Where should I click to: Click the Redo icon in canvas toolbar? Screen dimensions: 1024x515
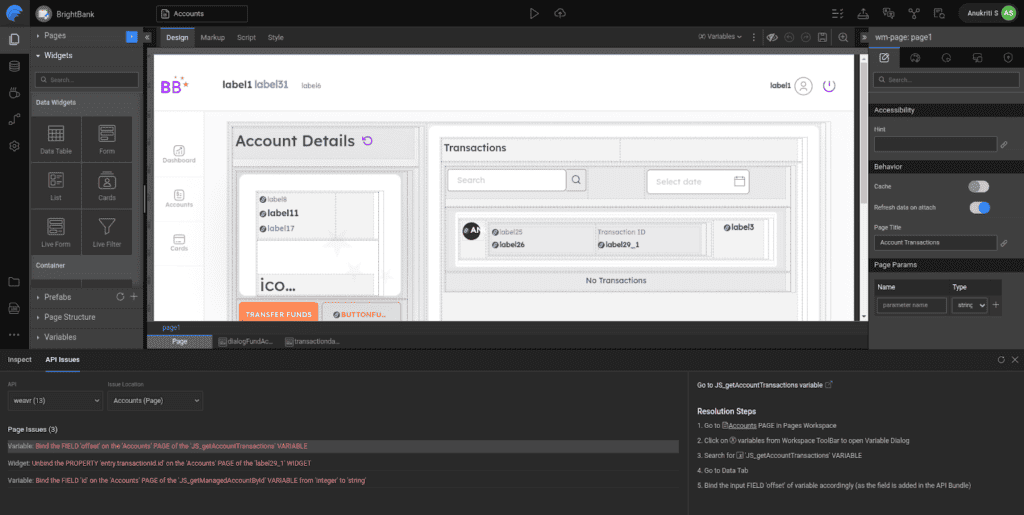[x=806, y=37]
